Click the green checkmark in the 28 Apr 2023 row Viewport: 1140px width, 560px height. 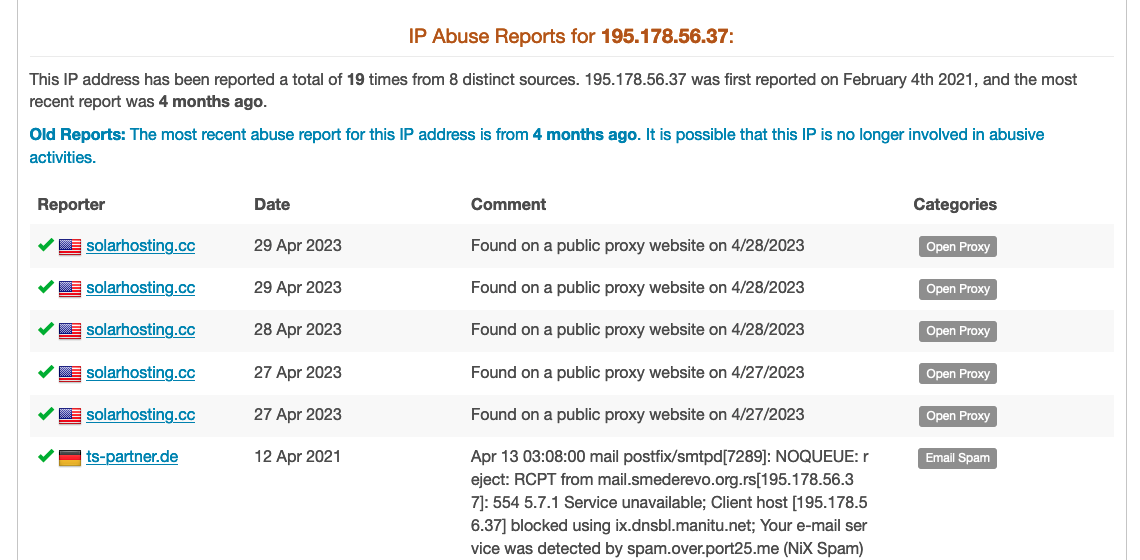tap(46, 329)
